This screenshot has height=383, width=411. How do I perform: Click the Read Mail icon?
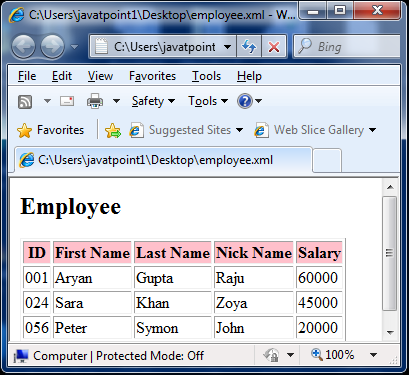click(x=67, y=101)
